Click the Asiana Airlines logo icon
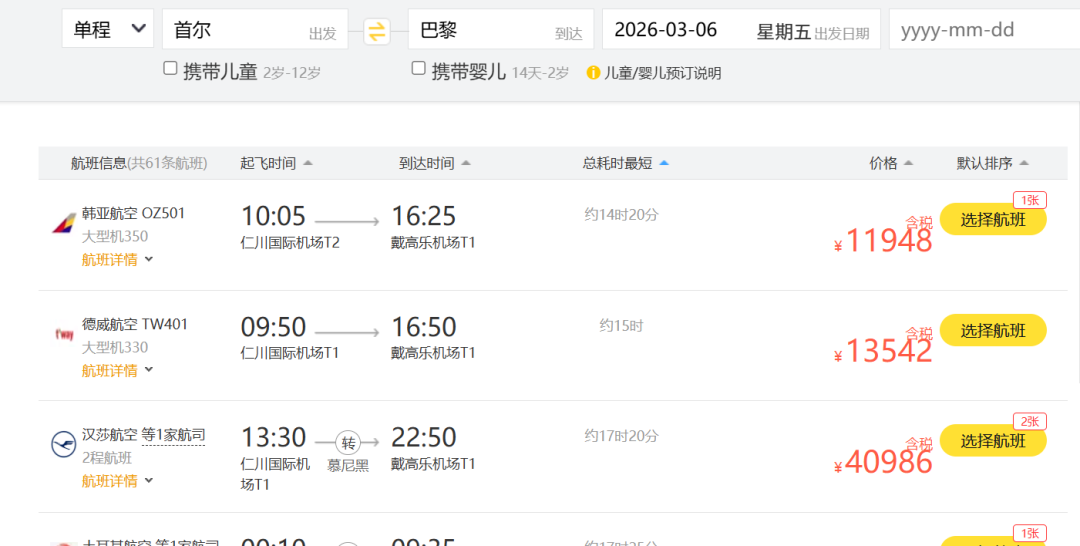Screen dimensions: 1080x546 (x=64, y=223)
